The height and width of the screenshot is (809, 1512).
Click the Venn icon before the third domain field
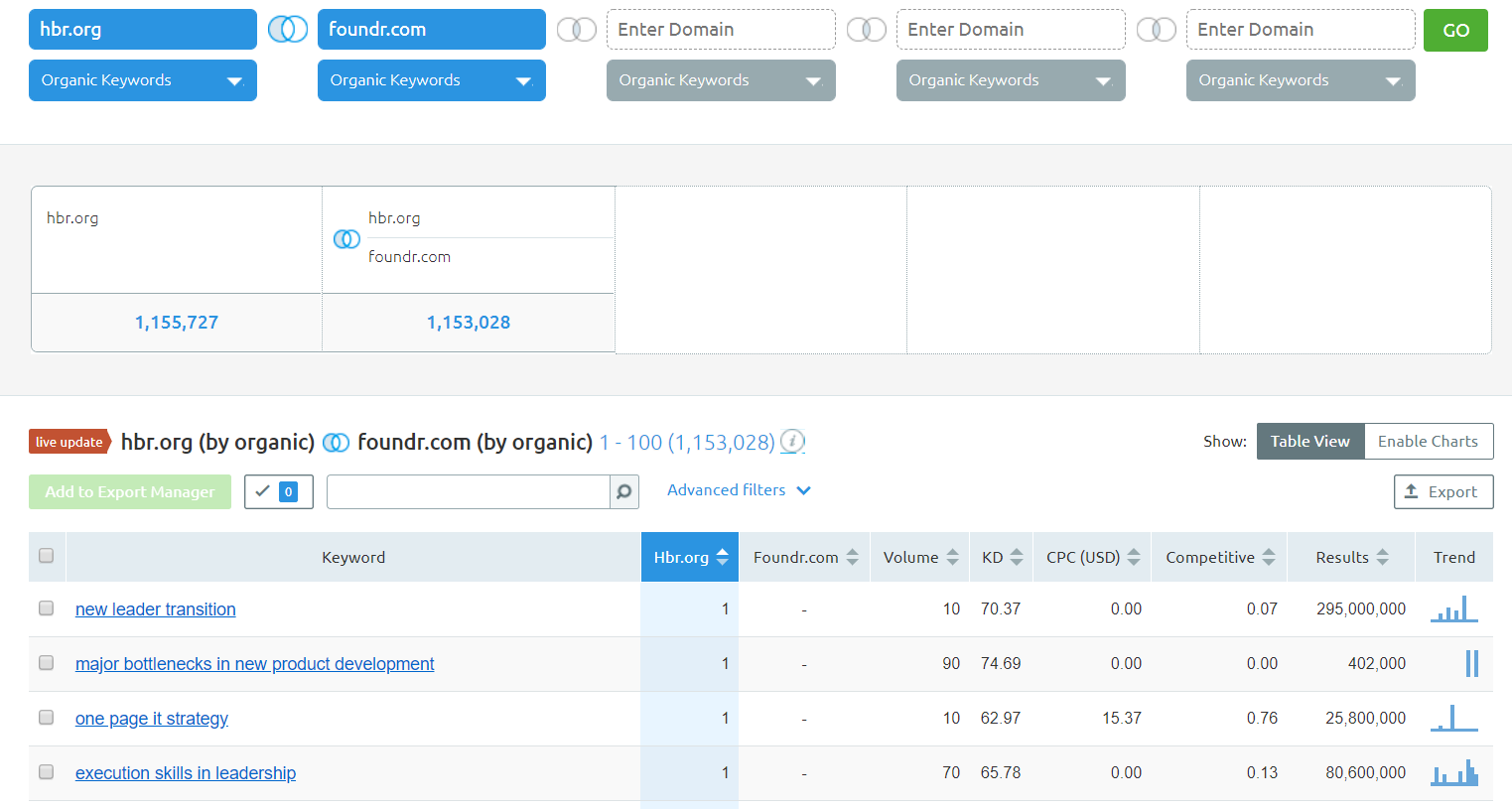point(576,30)
